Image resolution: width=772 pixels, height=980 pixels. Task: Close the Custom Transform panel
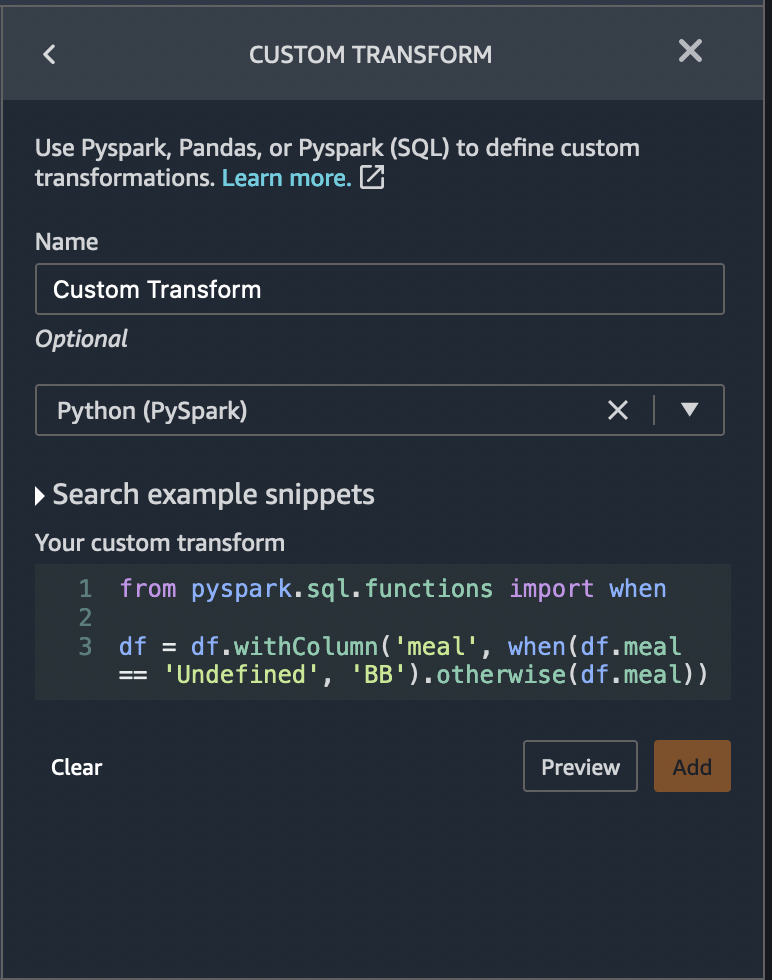point(690,52)
